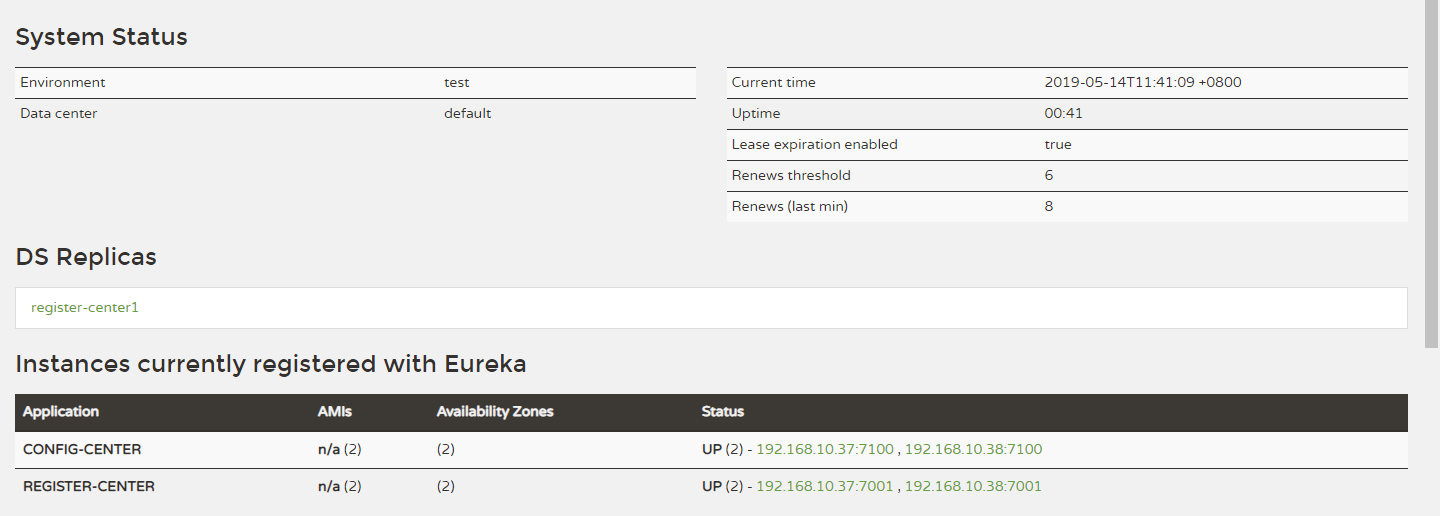This screenshot has width=1440, height=516.
Task: Open the register-center1 replica link
Action: (85, 308)
